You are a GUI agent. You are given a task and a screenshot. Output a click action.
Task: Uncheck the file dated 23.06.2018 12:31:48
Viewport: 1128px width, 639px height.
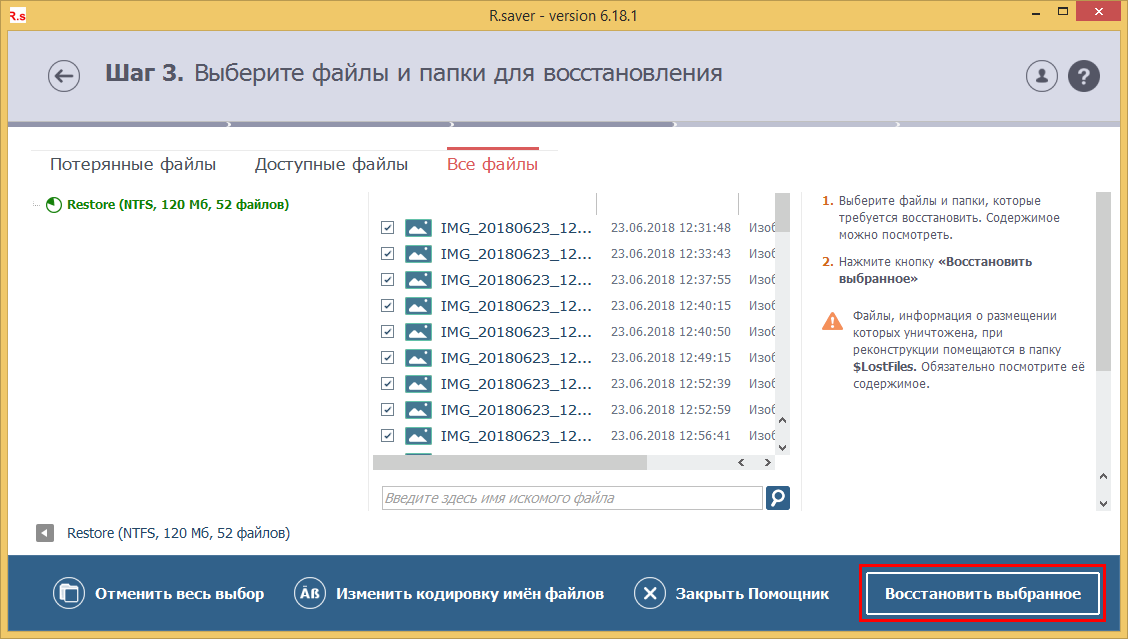[388, 228]
